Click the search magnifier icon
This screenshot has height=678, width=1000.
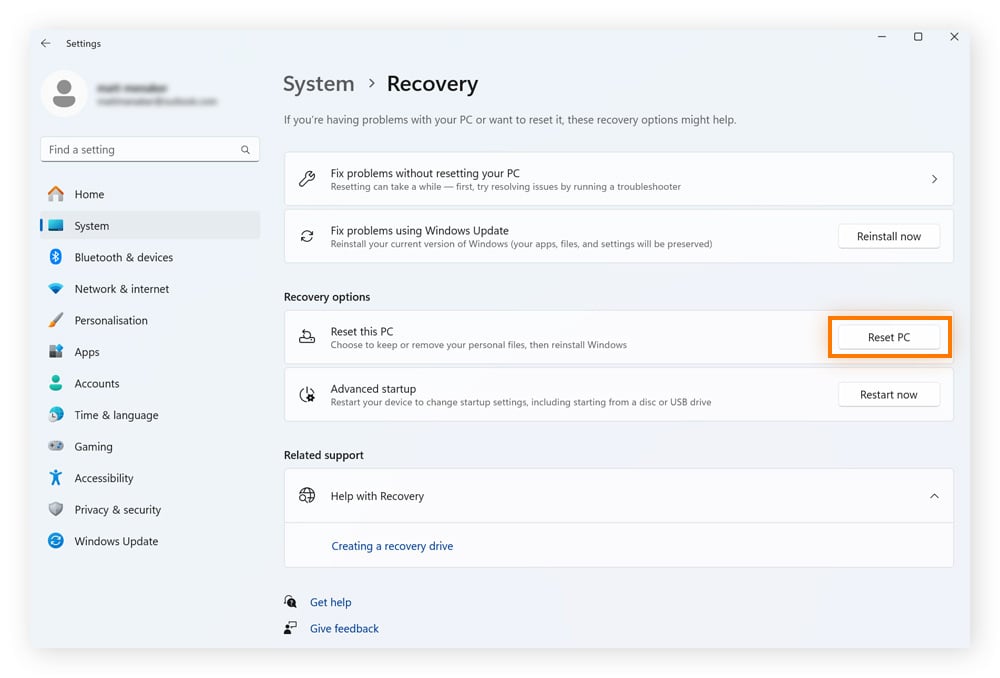(245, 150)
